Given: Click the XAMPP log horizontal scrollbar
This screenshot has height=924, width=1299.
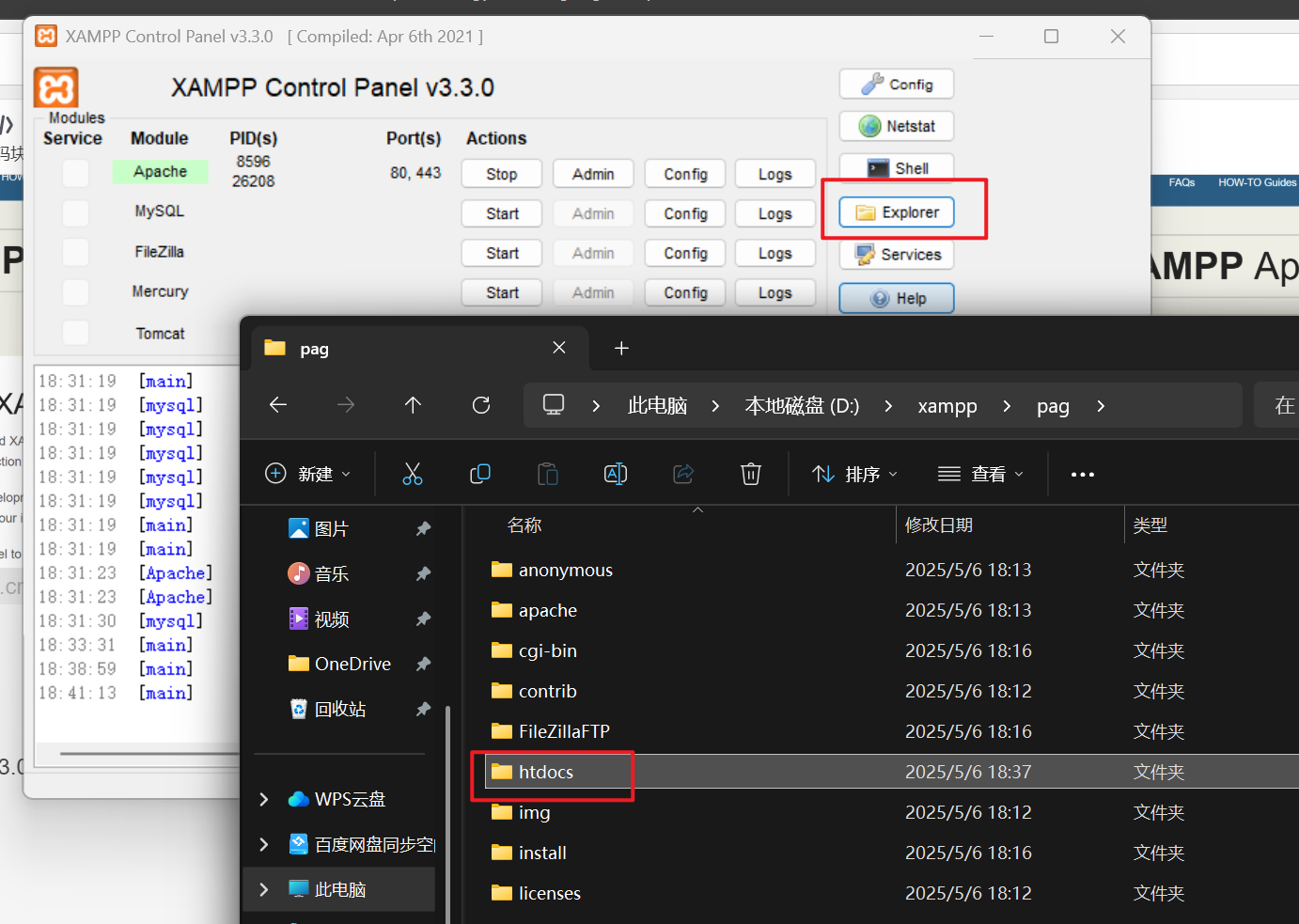Looking at the screenshot, I should (148, 754).
